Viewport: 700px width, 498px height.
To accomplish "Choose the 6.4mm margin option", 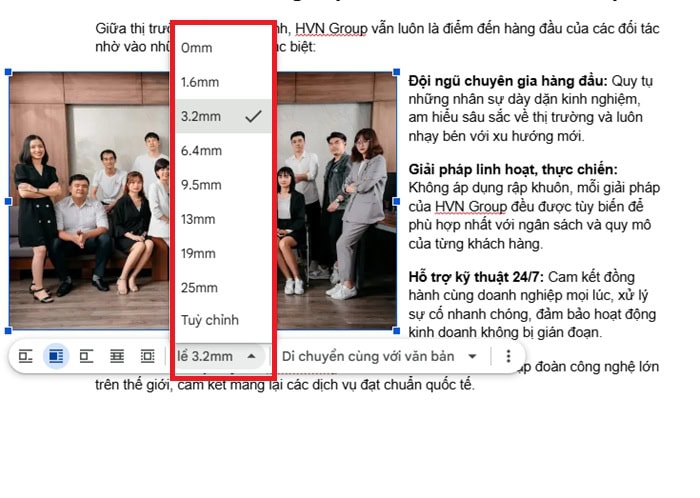I will 223,151.
